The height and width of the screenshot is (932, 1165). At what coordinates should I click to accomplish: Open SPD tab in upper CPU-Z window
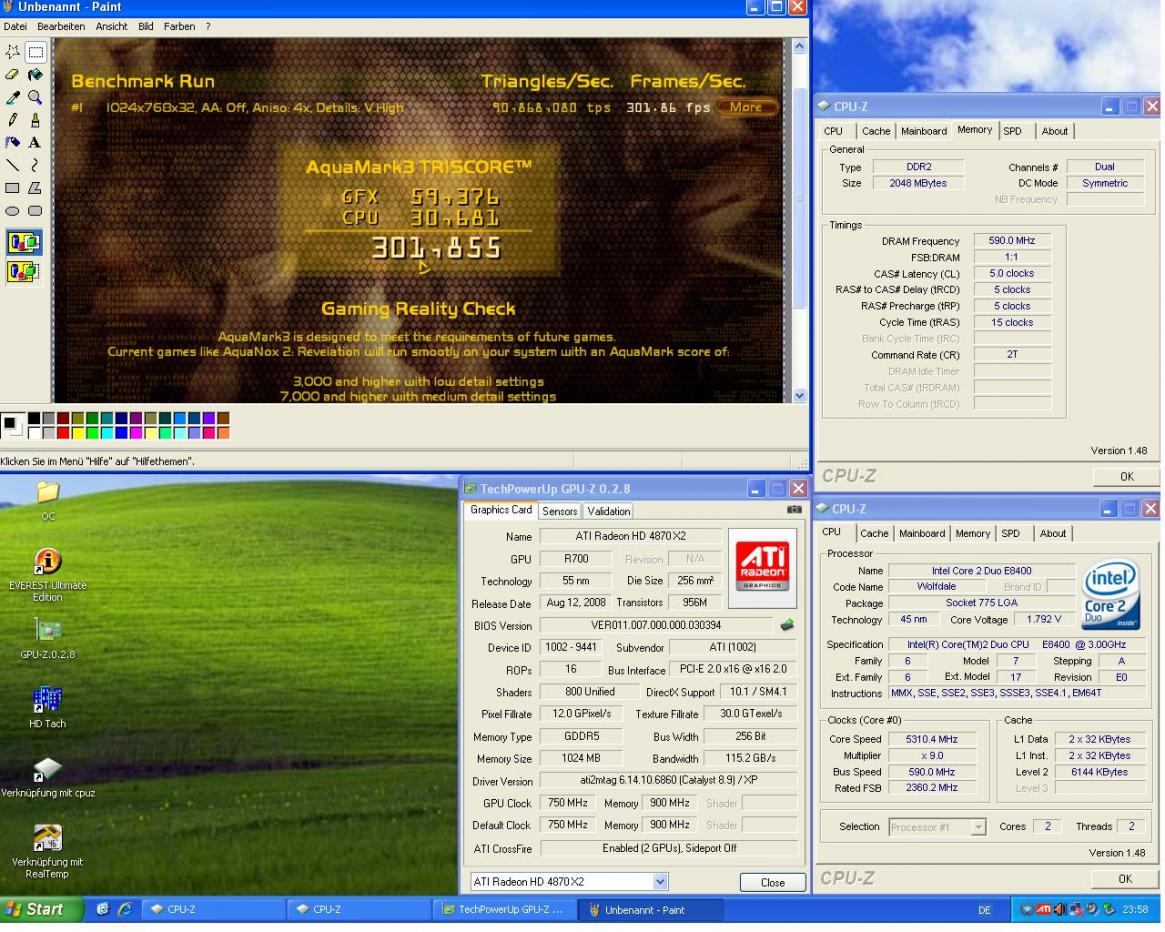[x=1013, y=131]
